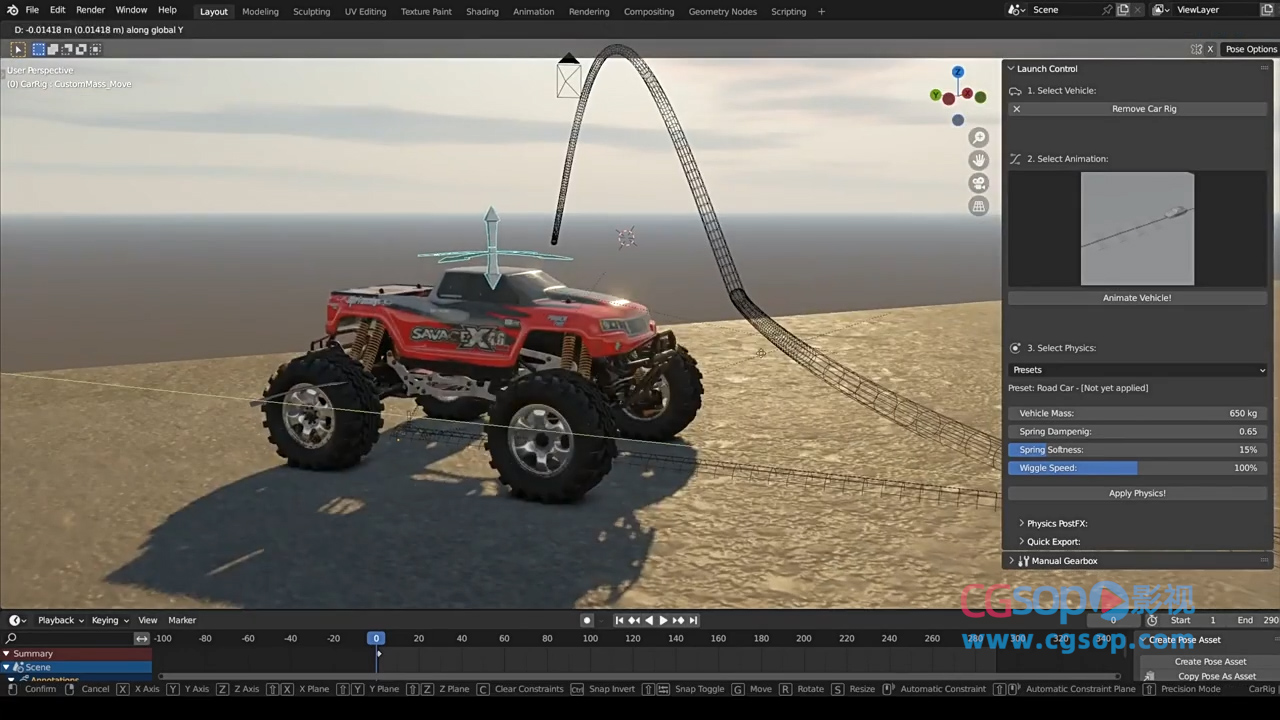Switch to the Geometry Nodes workspace tab

click(x=722, y=11)
